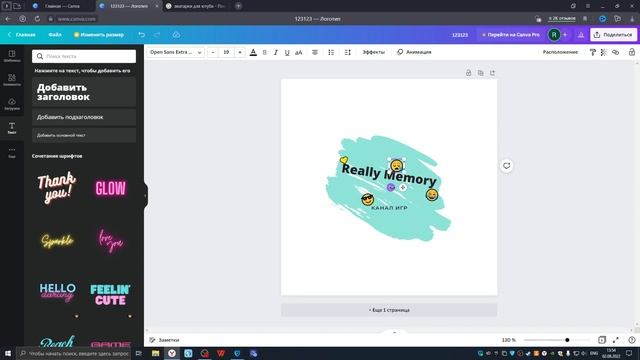Click Перейти на Canva Pro button

pos(510,35)
